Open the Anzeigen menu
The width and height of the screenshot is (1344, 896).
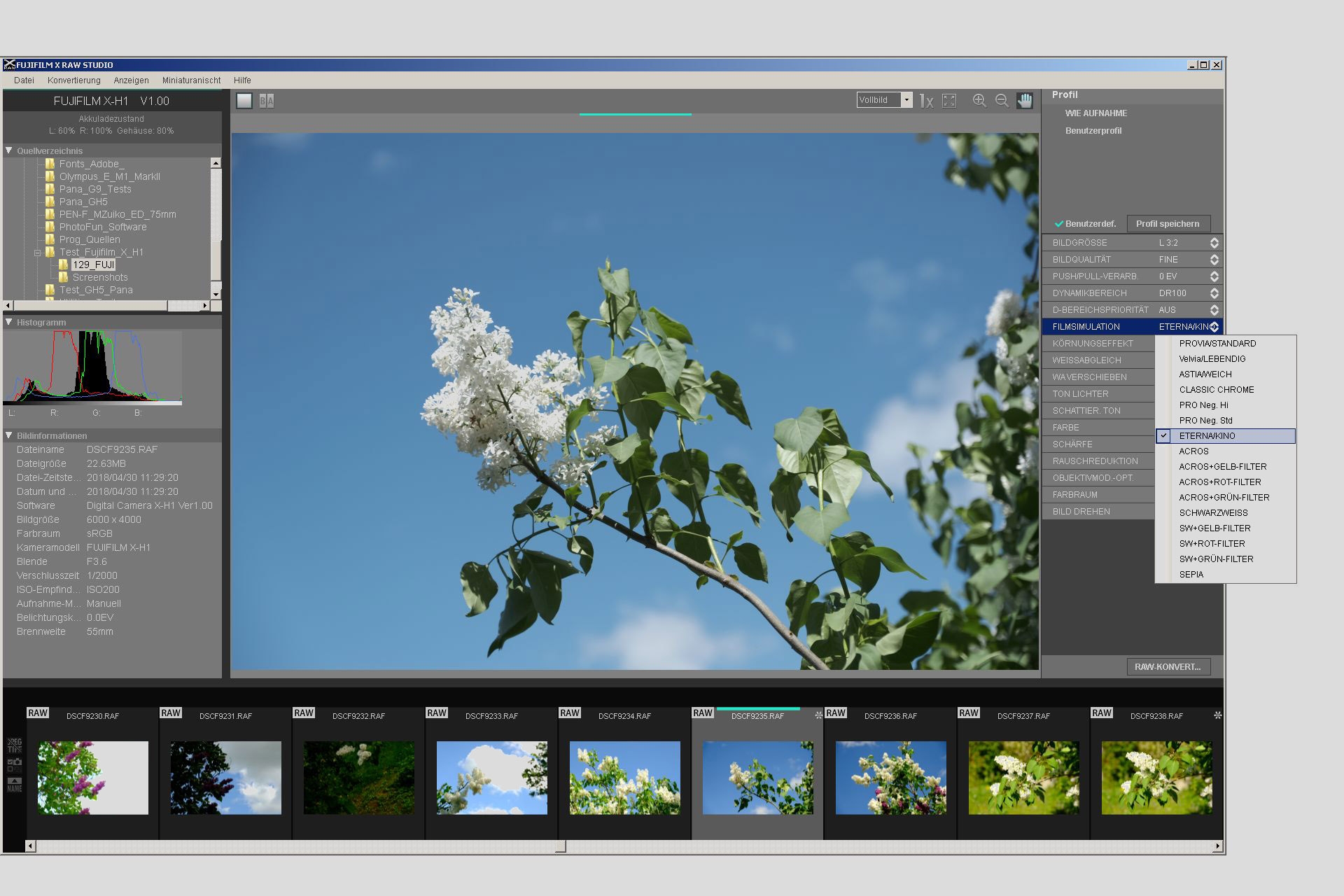tap(131, 80)
